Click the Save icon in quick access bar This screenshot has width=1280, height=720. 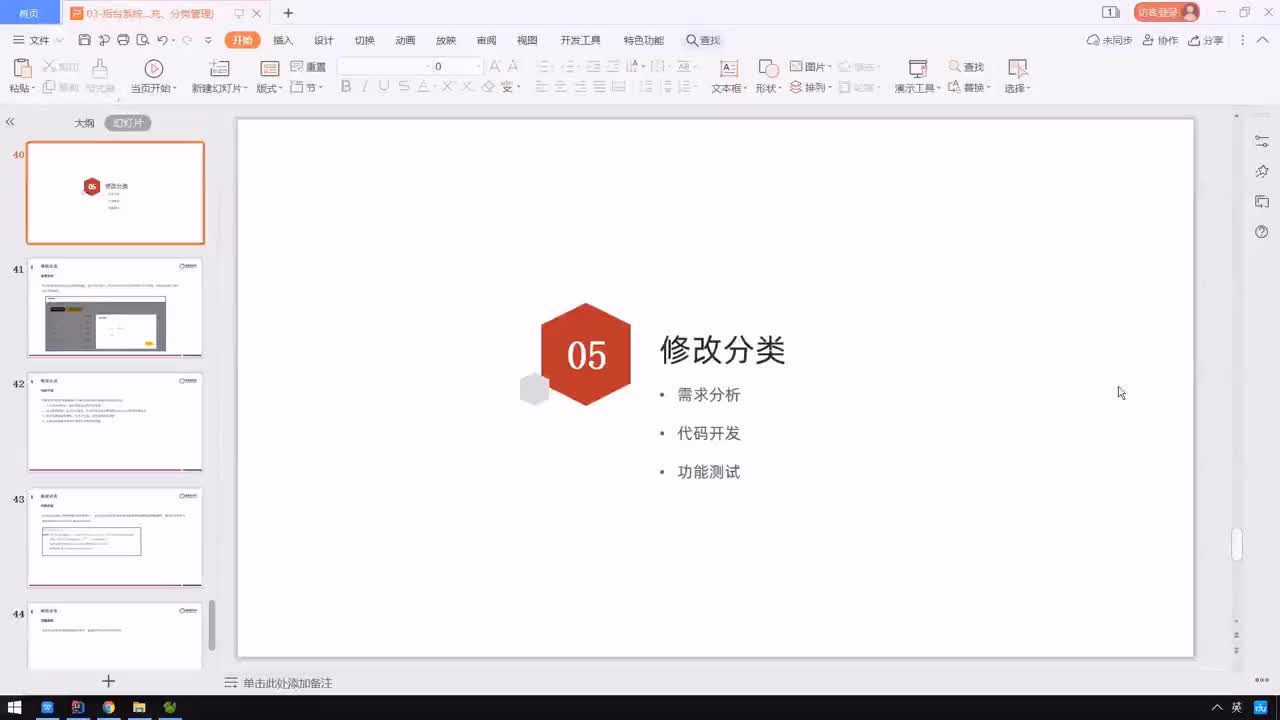tap(84, 40)
